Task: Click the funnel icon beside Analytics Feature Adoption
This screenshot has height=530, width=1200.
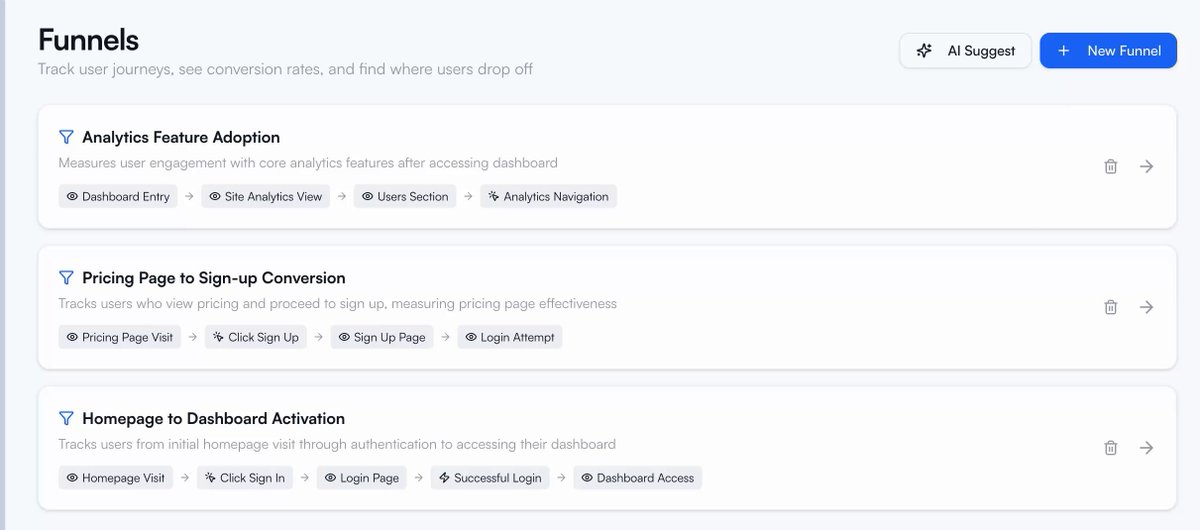Action: (66, 137)
